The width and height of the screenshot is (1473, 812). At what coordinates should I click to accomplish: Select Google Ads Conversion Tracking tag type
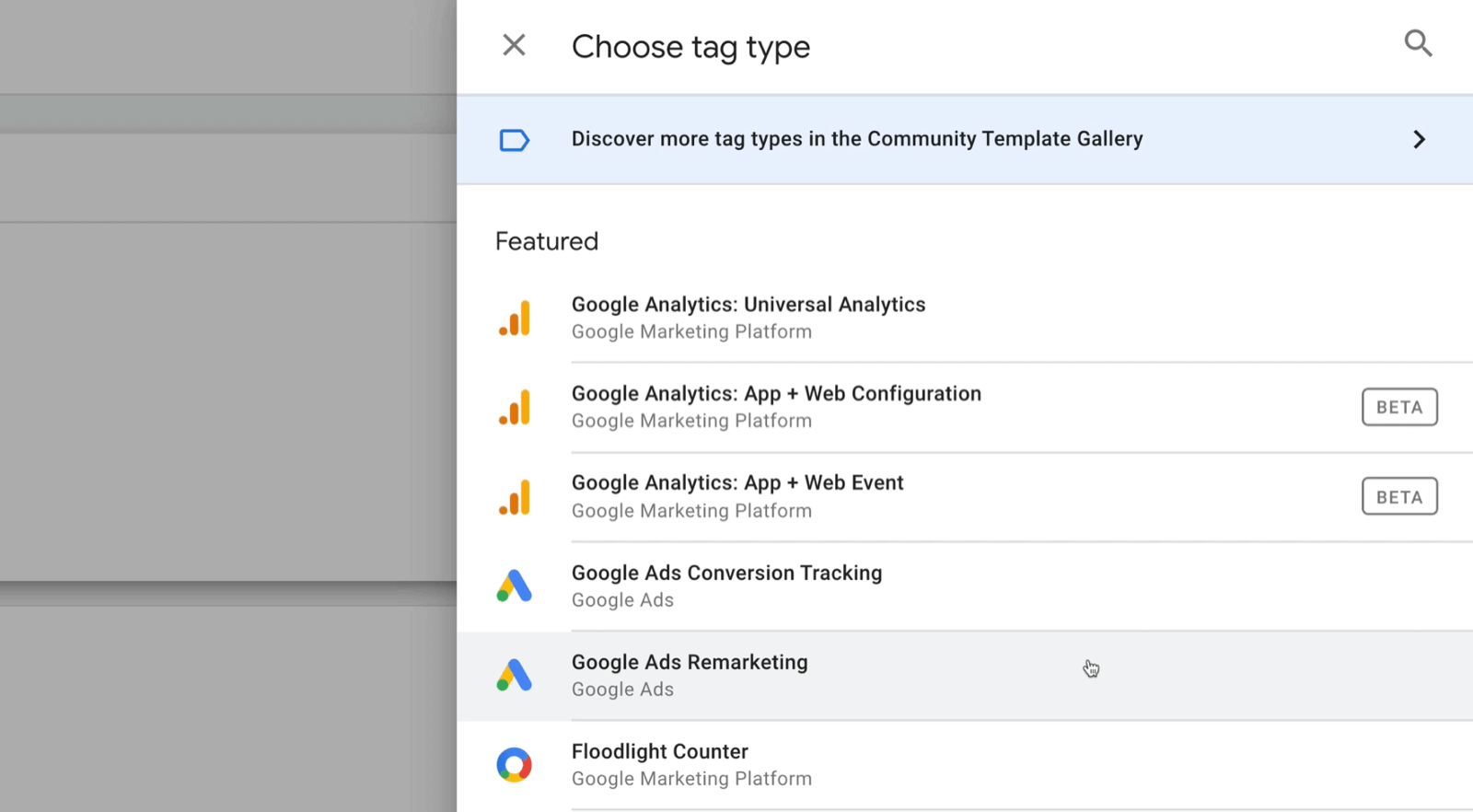(x=726, y=573)
